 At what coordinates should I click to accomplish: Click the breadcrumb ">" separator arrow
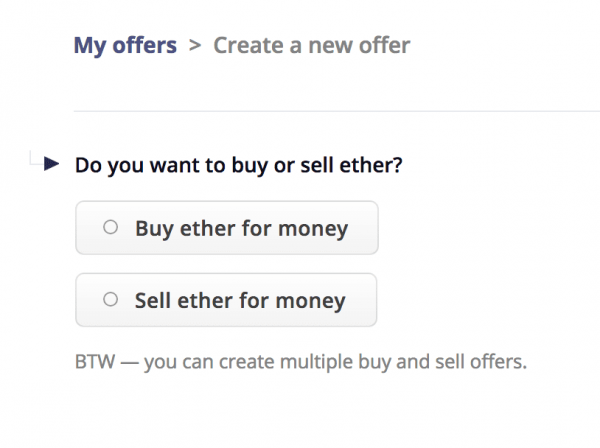[195, 45]
